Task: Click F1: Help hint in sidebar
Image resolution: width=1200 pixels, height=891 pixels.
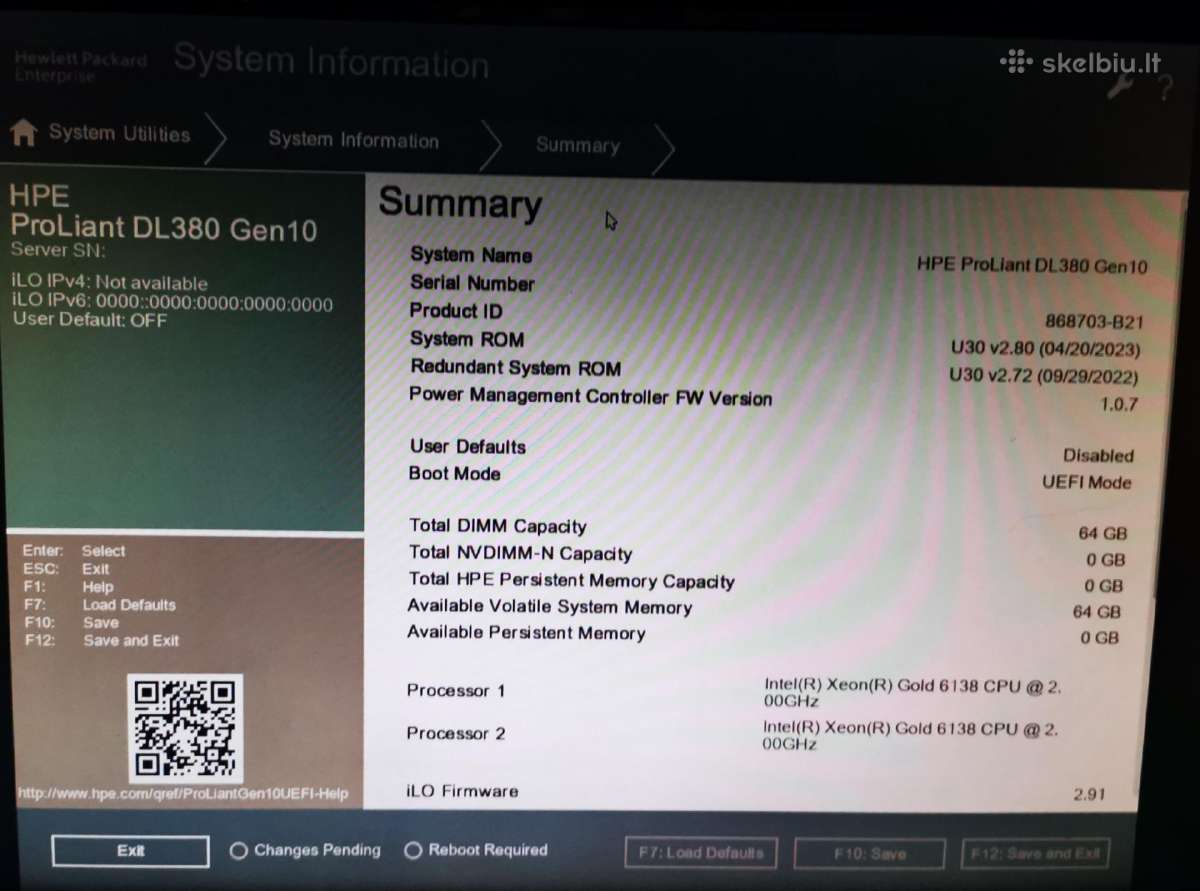Action: [69, 587]
